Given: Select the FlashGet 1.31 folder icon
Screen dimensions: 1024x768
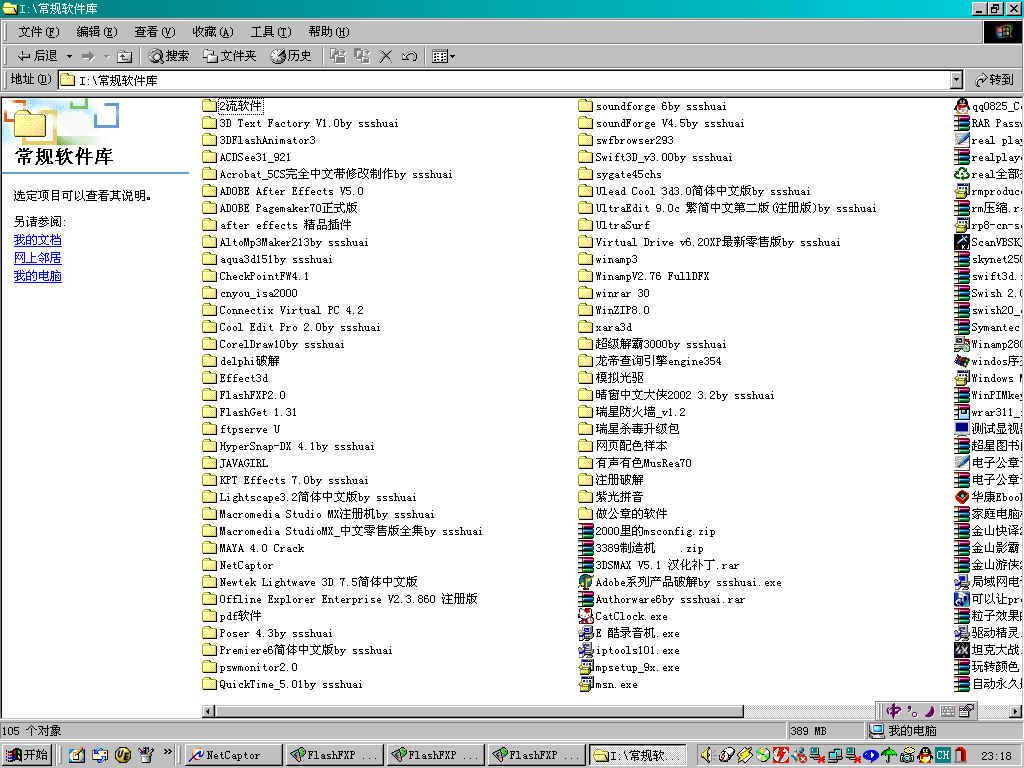Looking at the screenshot, I should [x=209, y=412].
